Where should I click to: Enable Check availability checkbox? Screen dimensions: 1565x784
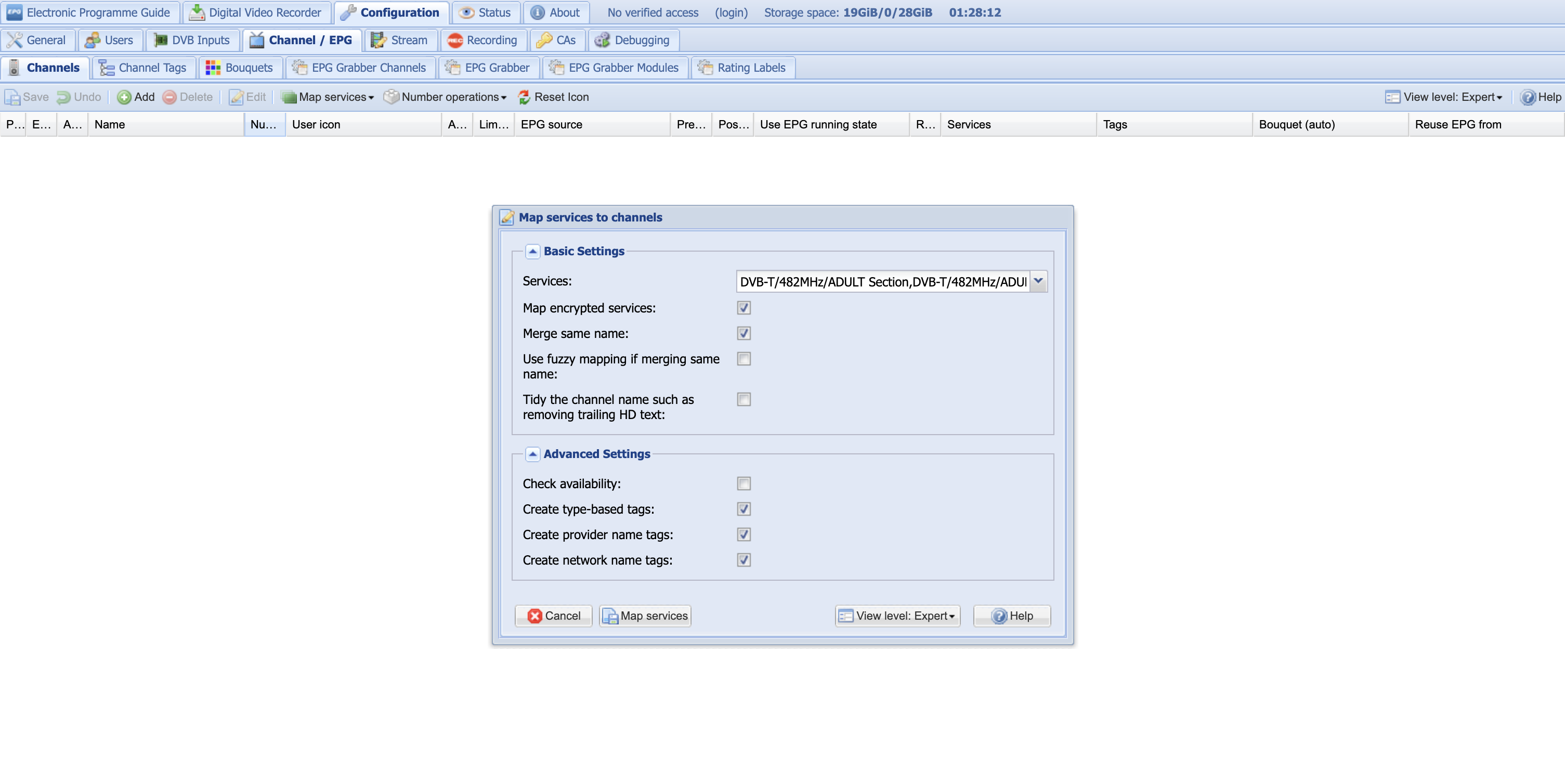coord(744,484)
